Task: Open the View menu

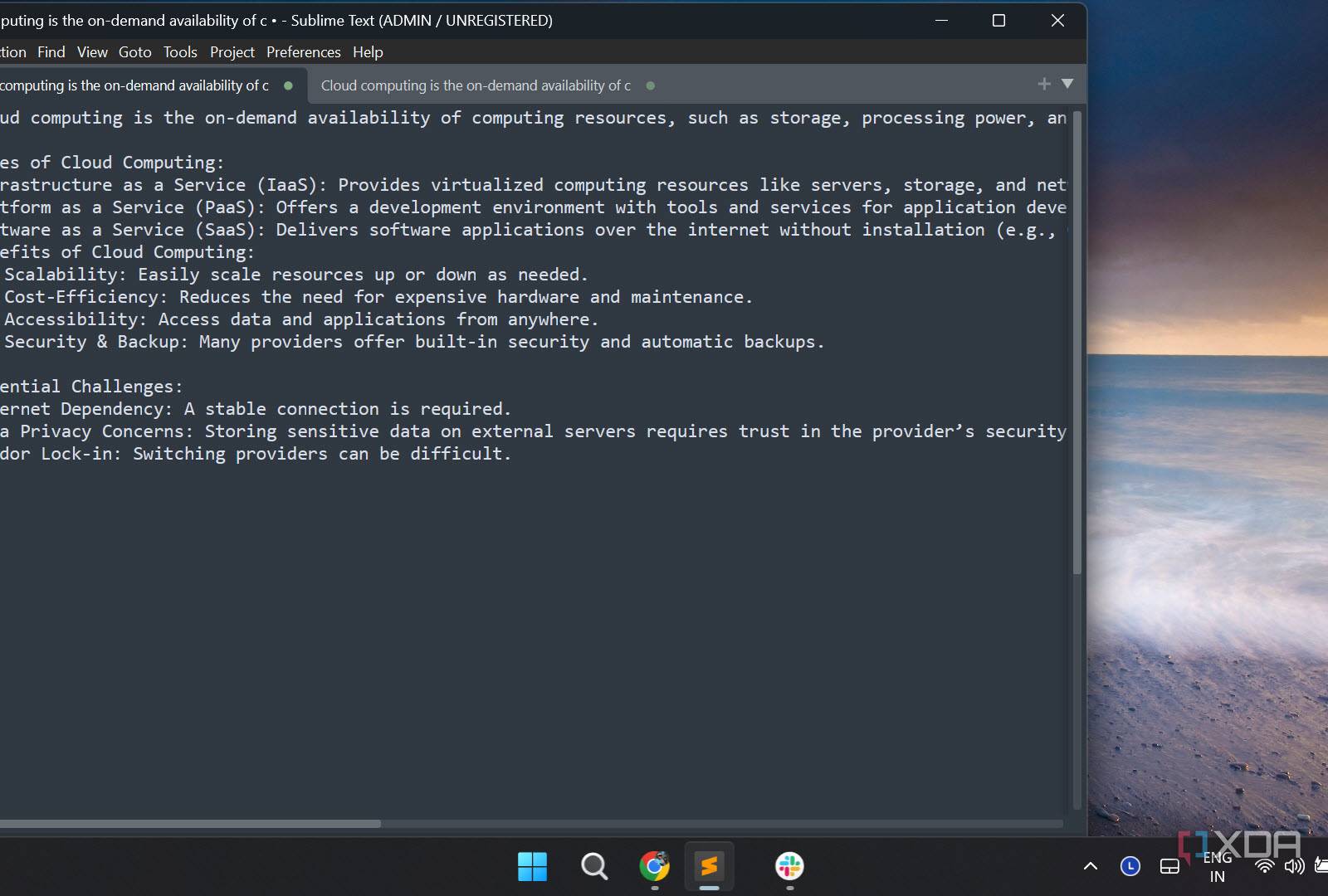Action: [x=92, y=52]
